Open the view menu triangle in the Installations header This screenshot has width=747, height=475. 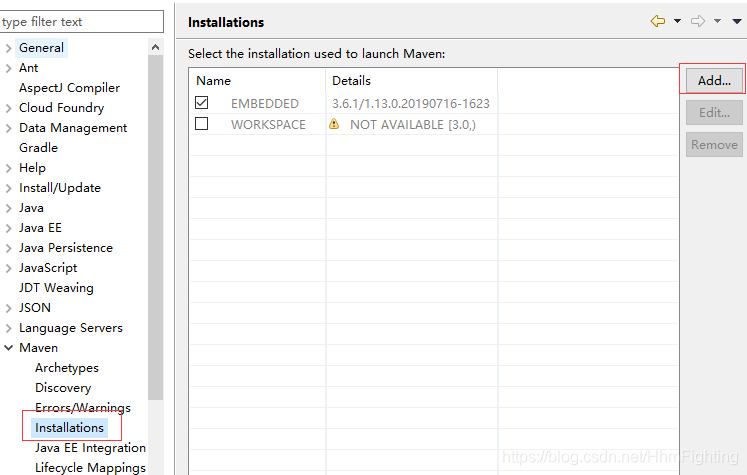pyautogui.click(x=737, y=21)
